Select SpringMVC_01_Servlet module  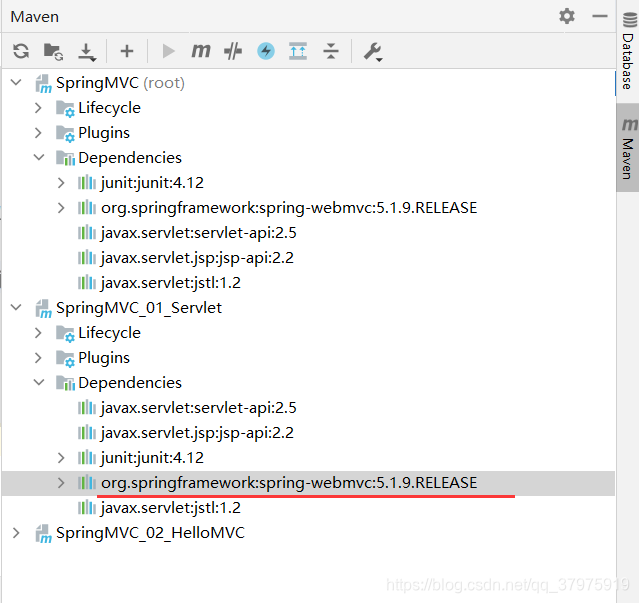pos(139,308)
